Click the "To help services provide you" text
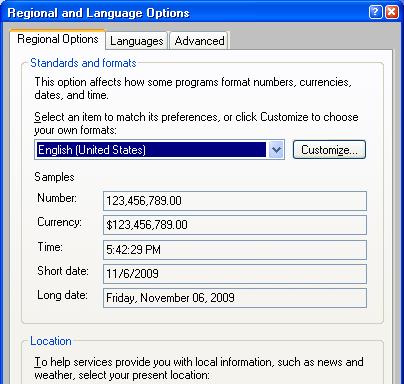The width and height of the screenshot is (404, 384). (x=199, y=368)
